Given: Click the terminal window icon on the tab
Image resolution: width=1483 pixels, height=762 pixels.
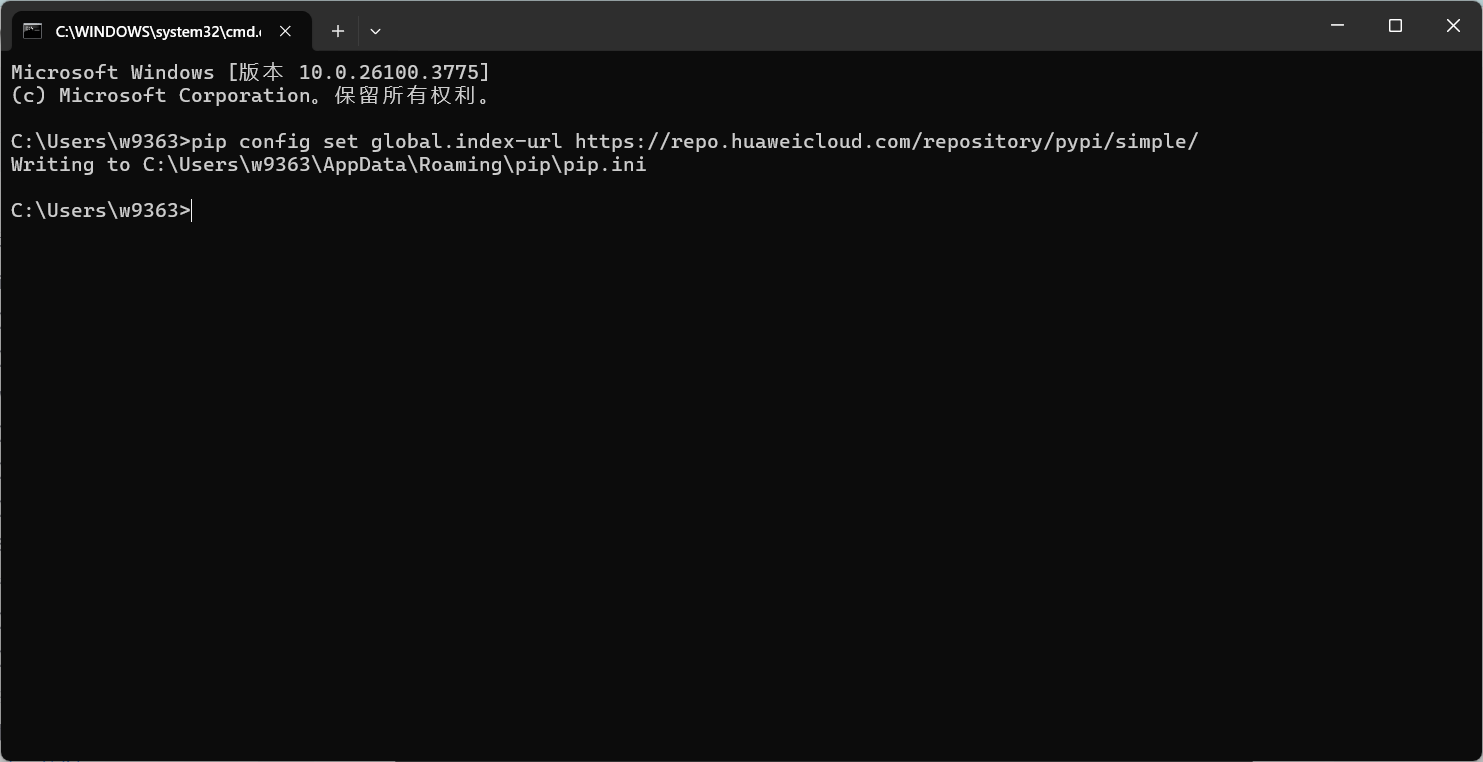Looking at the screenshot, I should [x=33, y=31].
